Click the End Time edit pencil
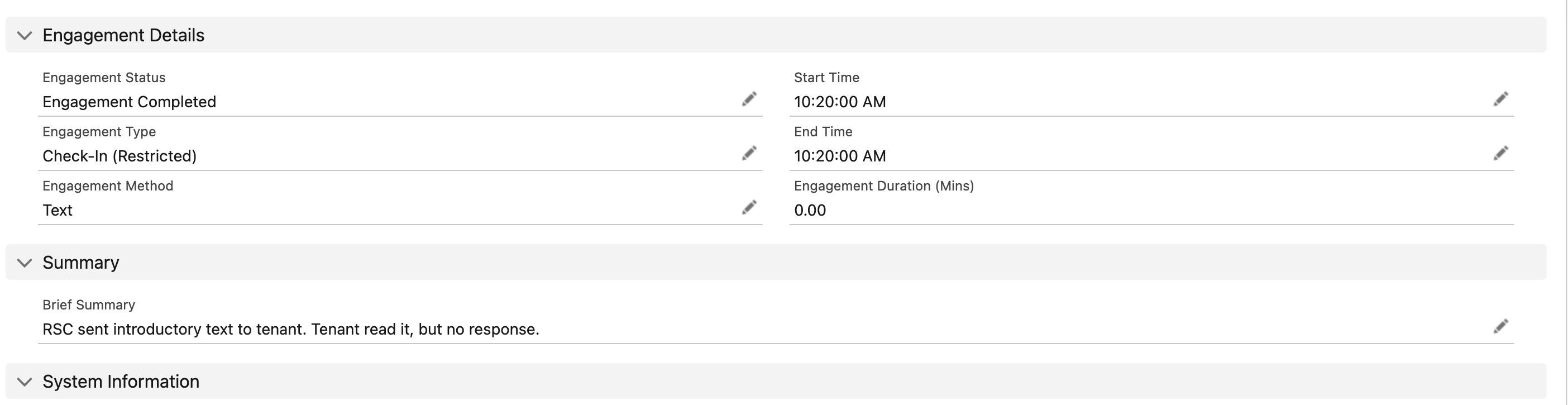This screenshot has width=1568, height=405. [1501, 154]
